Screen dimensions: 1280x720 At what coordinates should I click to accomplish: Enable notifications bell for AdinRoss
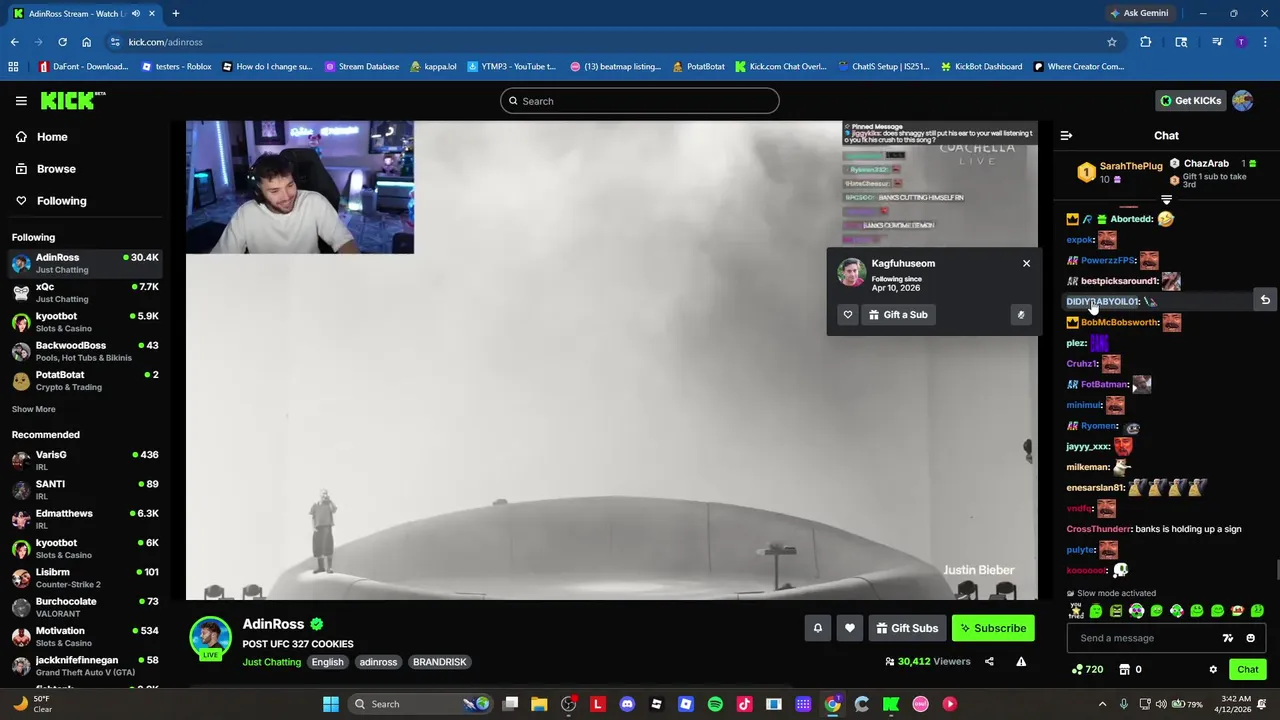817,628
